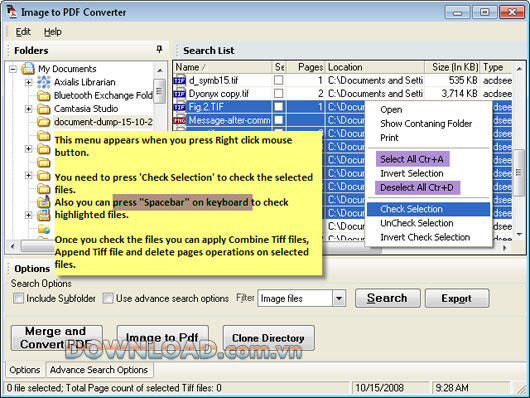Click the search list scroll up arrow
This screenshot has width=530, height=398.
519,69
